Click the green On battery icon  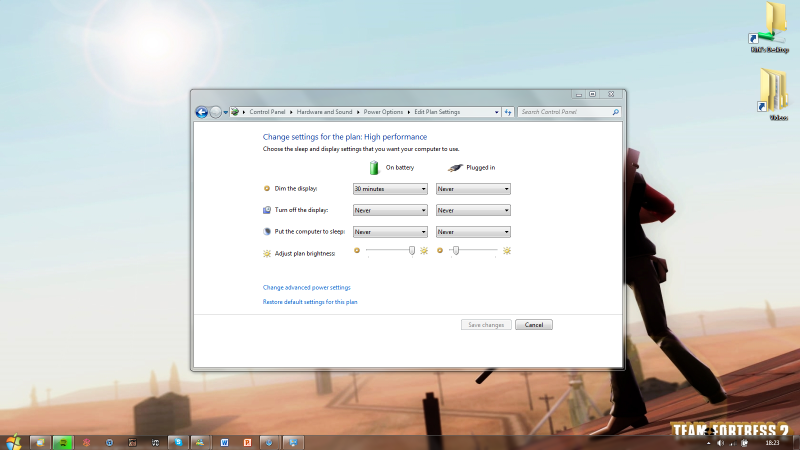[x=374, y=167]
